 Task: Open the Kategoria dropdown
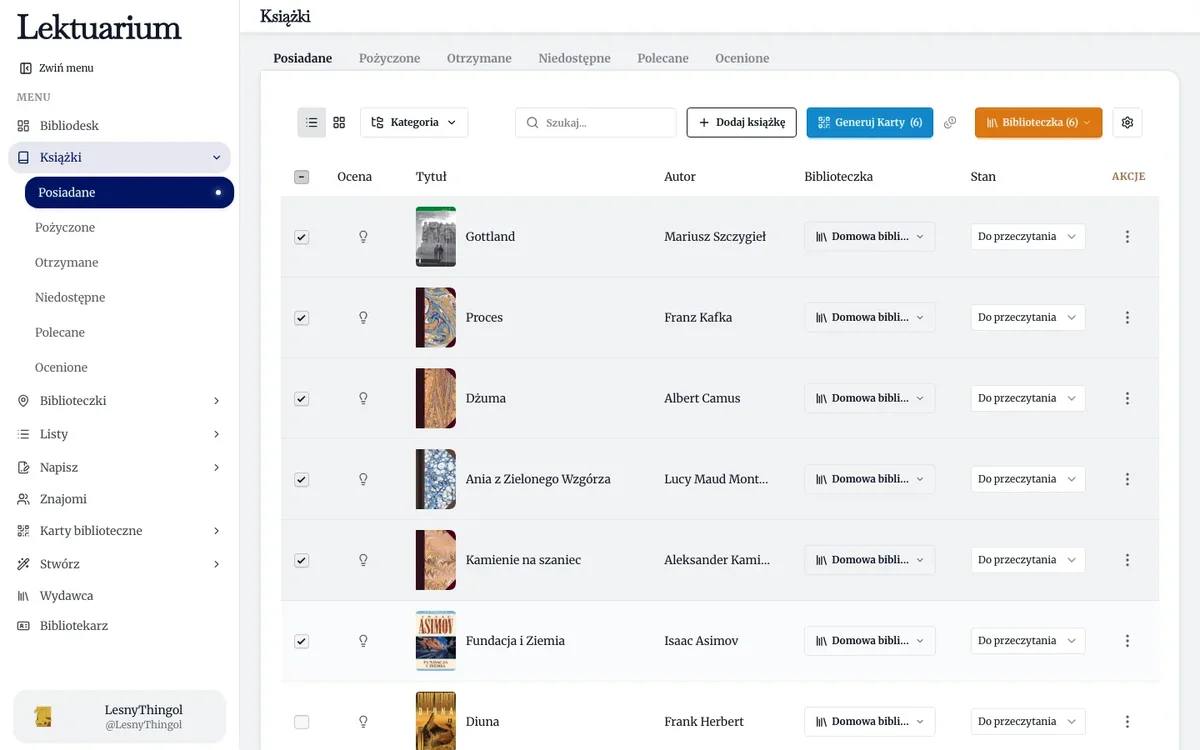[414, 122]
